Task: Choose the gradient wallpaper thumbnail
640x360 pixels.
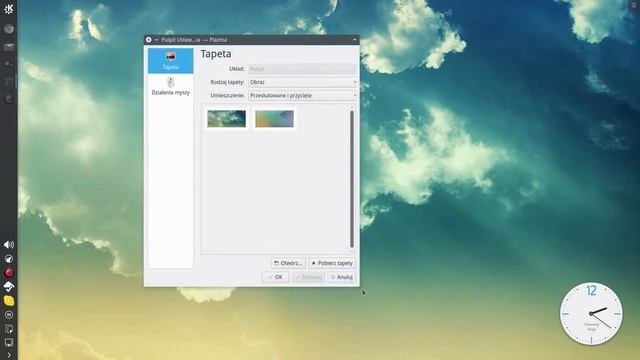Action: click(274, 119)
